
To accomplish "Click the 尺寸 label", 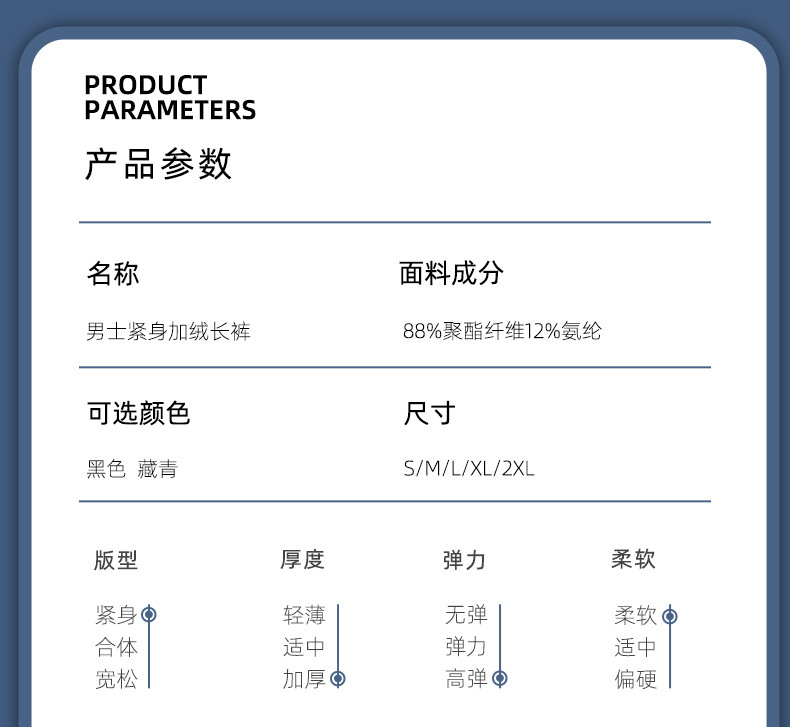I will tap(430, 413).
